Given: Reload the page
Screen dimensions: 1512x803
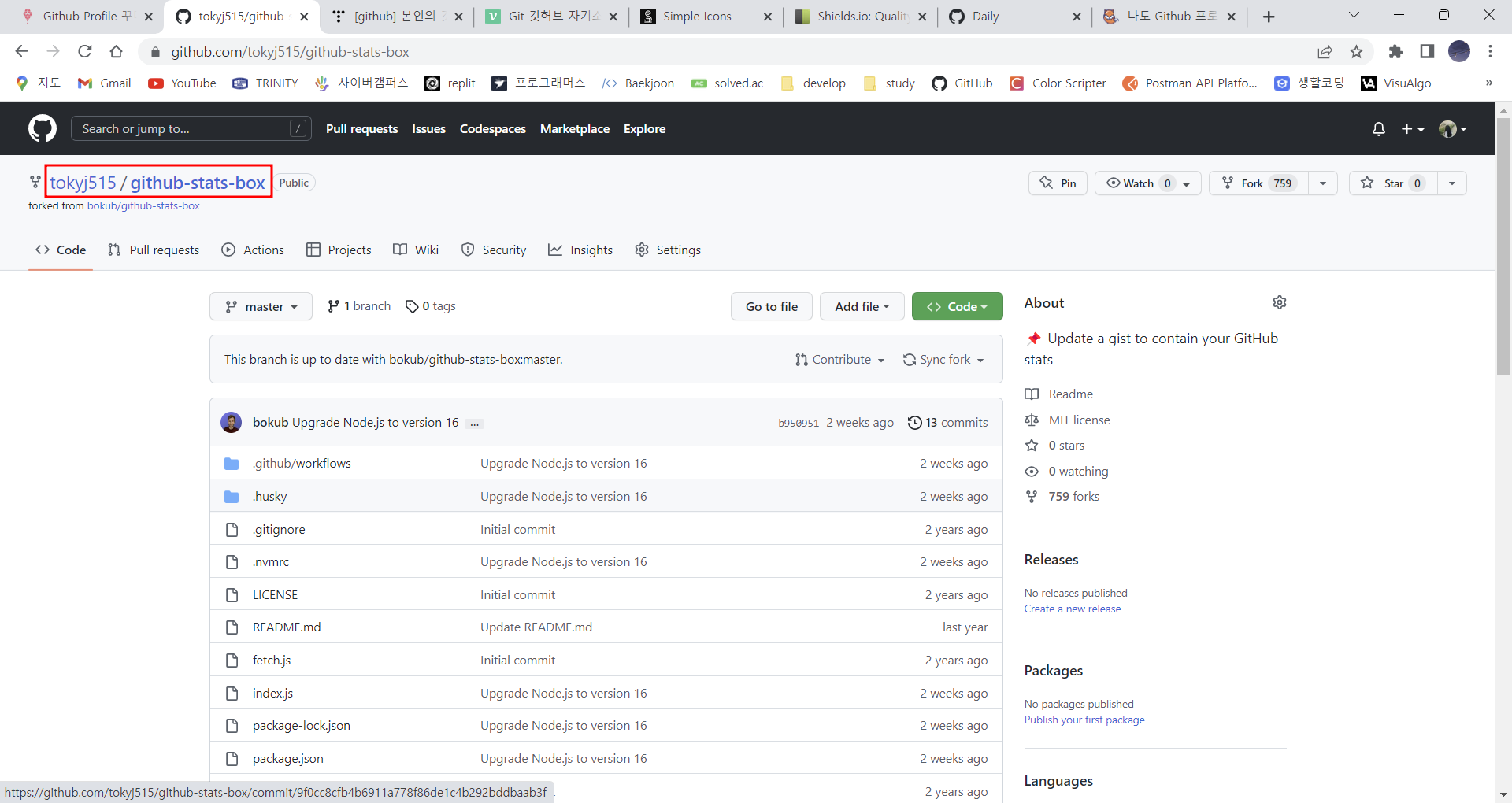Looking at the screenshot, I should pyautogui.click(x=85, y=51).
